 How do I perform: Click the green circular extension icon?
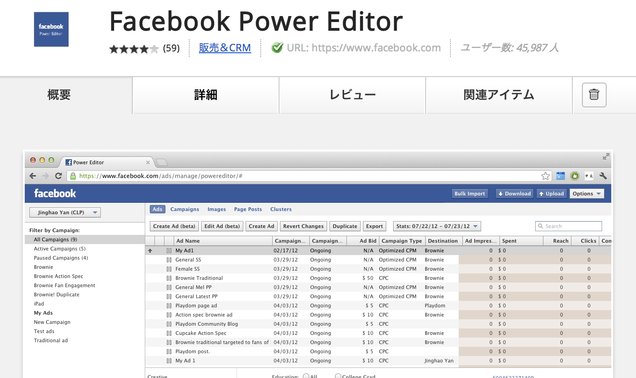point(574,176)
